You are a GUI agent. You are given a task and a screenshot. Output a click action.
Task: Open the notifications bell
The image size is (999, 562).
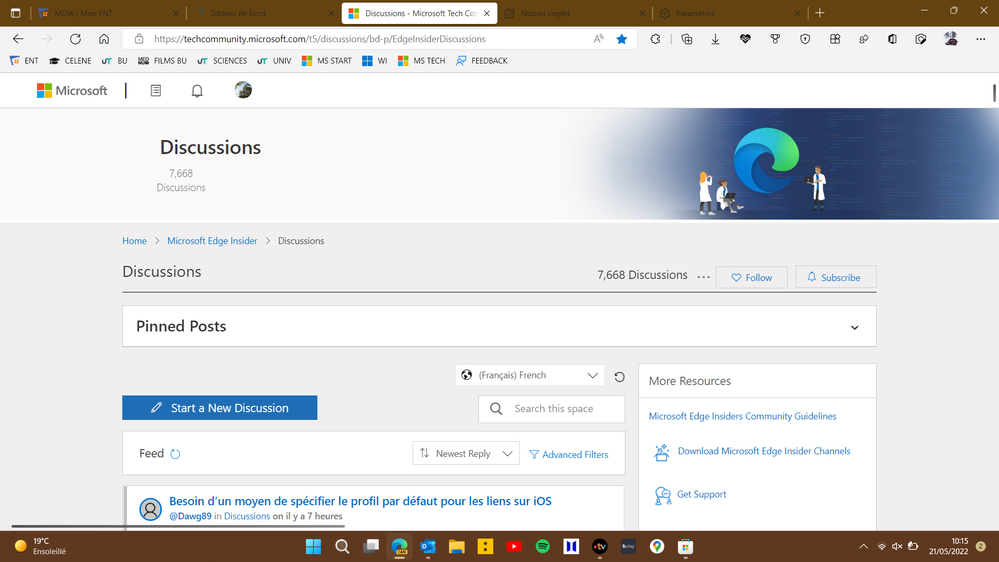(197, 90)
